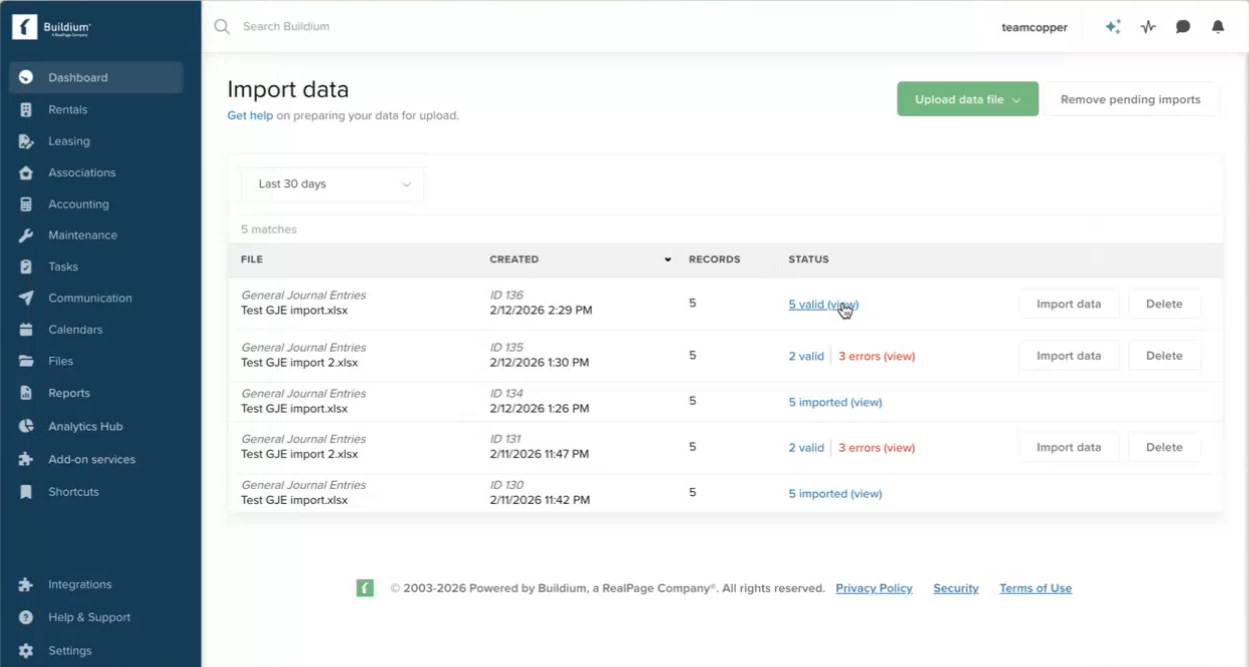Click the Calendars icon
Viewport: 1249px width, 667px height.
tap(26, 329)
